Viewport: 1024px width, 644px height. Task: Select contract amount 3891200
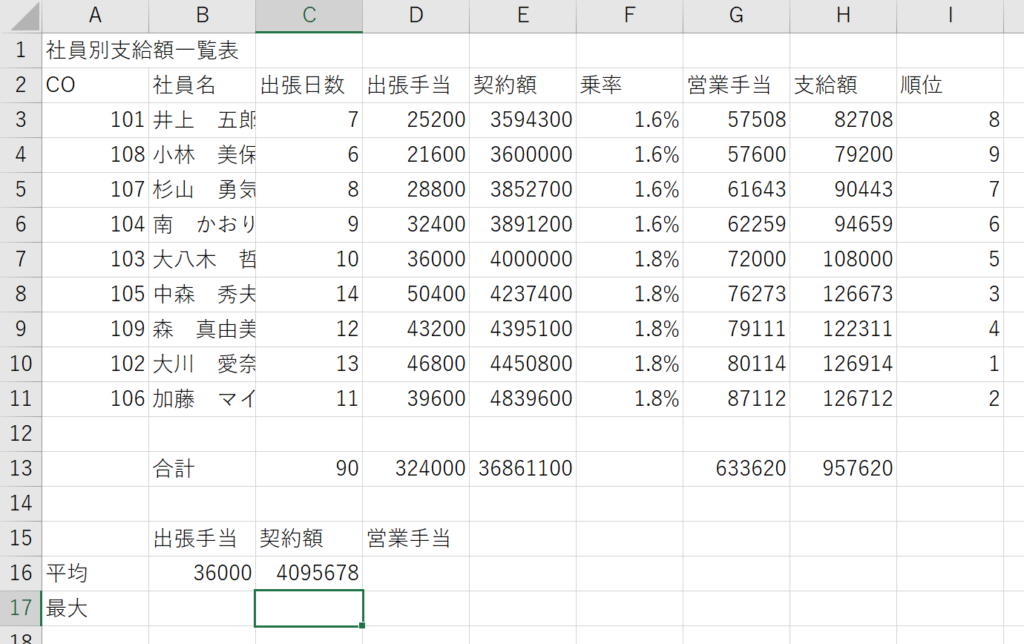pos(522,225)
